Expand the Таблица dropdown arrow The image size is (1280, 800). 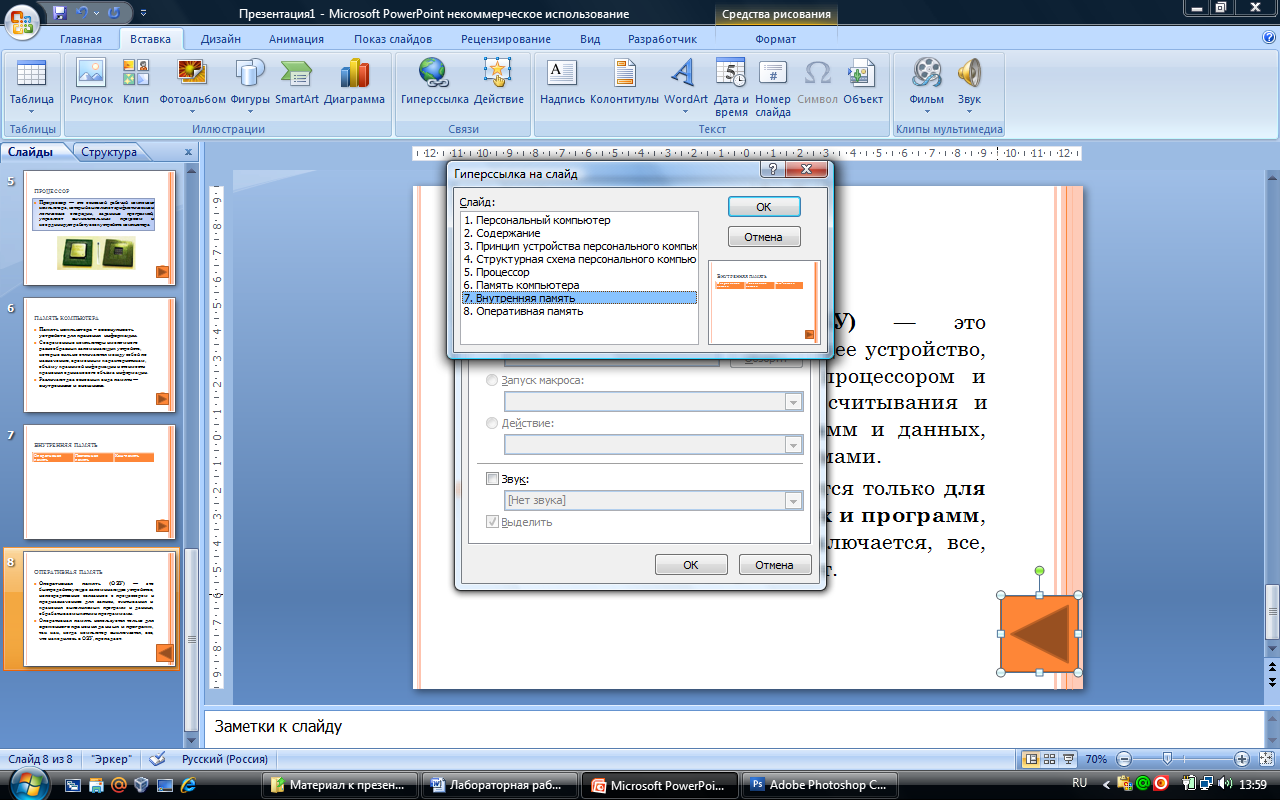pos(31,112)
